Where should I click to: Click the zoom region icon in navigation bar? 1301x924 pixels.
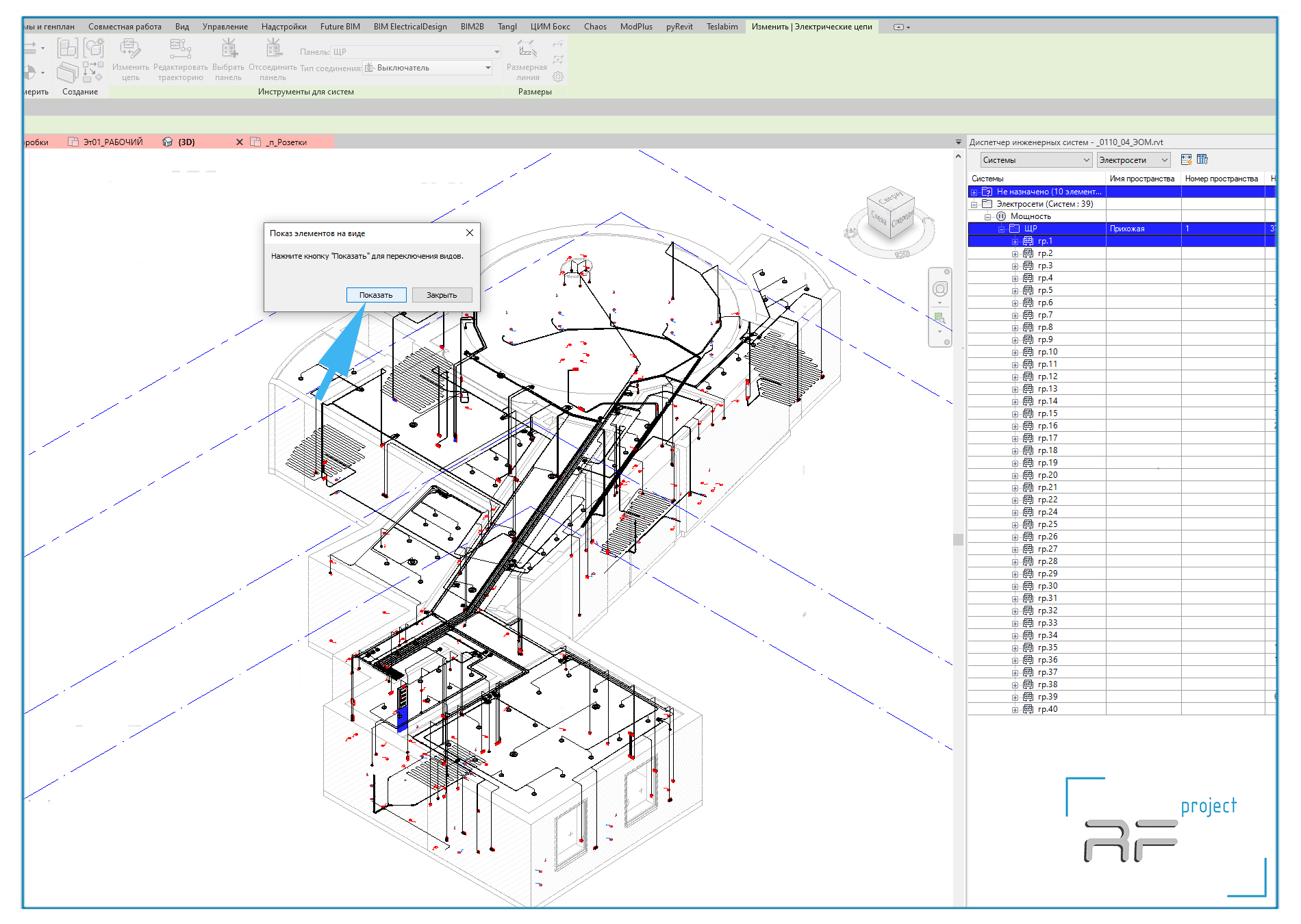click(x=940, y=318)
